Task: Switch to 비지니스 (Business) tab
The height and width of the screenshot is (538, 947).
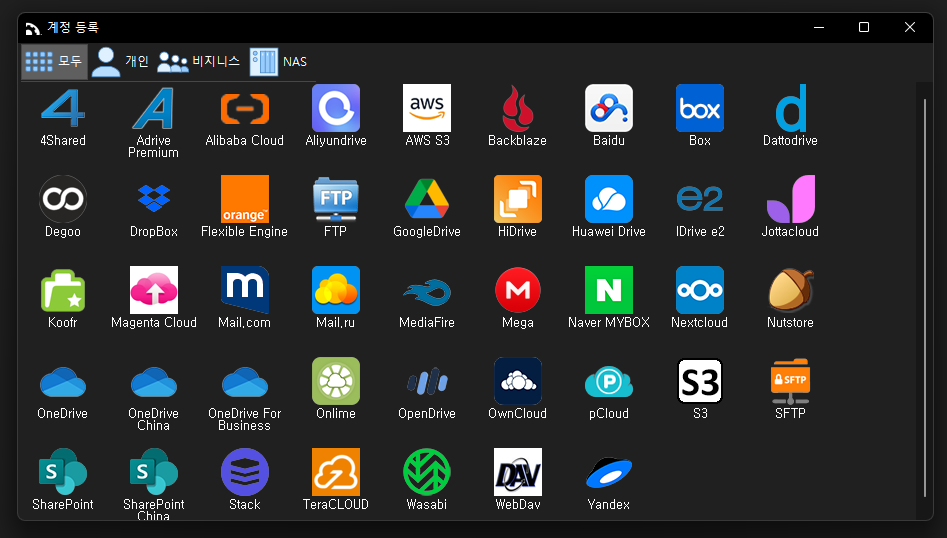Action: 199,62
